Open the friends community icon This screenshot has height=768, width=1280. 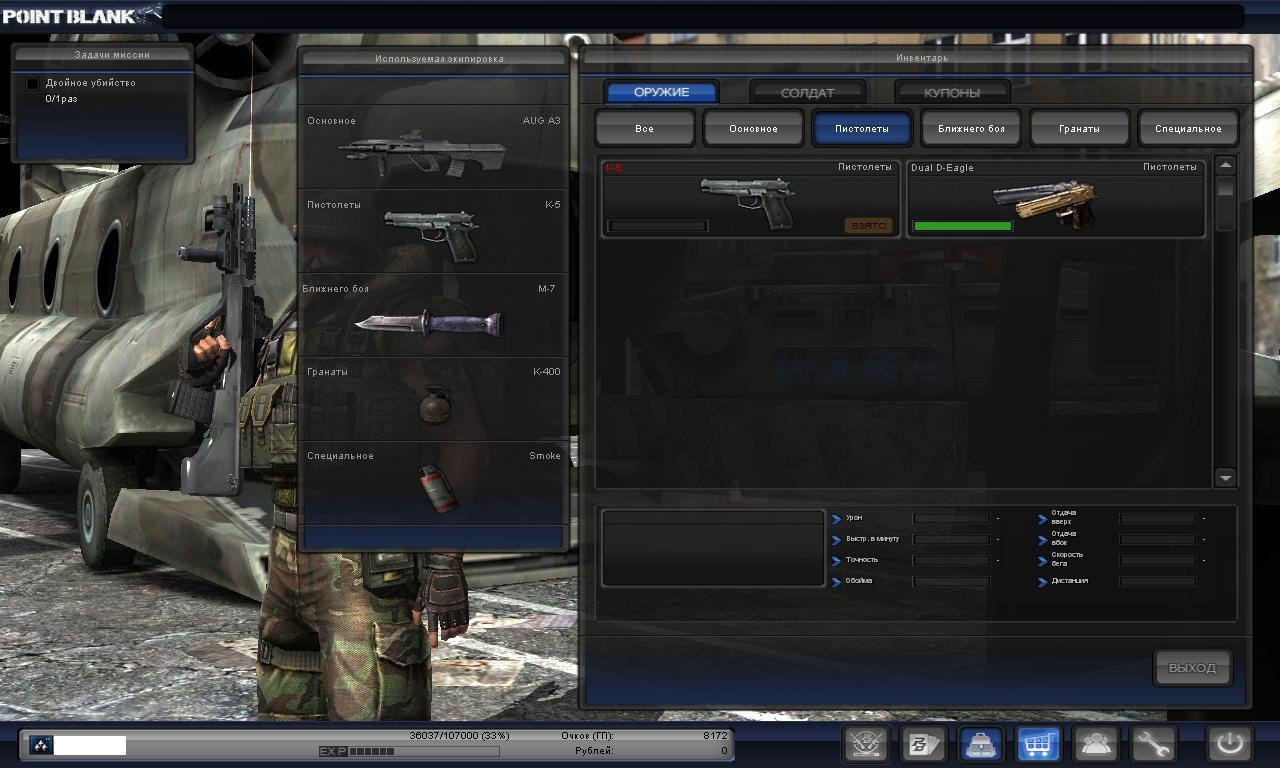(x=1095, y=744)
